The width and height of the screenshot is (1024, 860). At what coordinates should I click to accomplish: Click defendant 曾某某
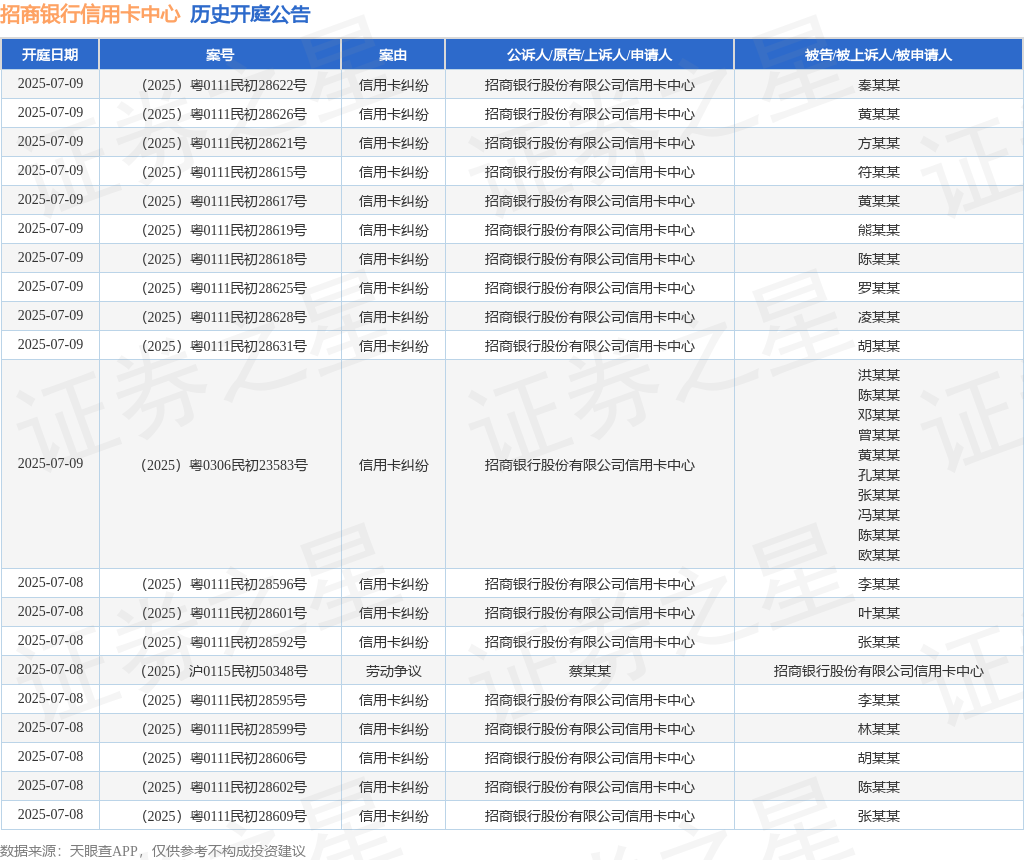coord(878,435)
